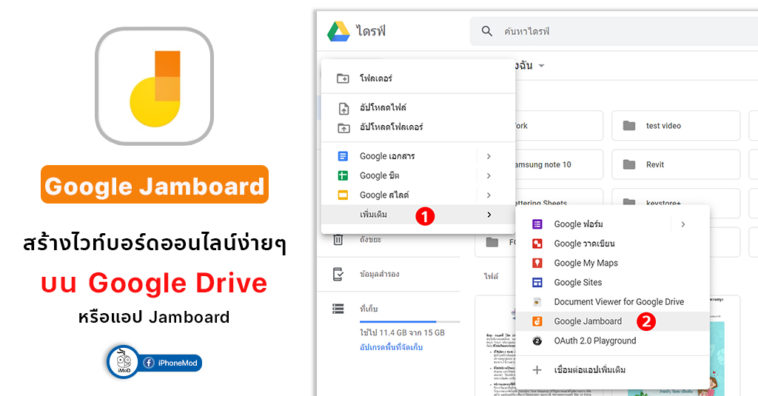The height and width of the screenshot is (396, 758).
Task: Select Google Forms in submenu
Action: click(x=613, y=224)
